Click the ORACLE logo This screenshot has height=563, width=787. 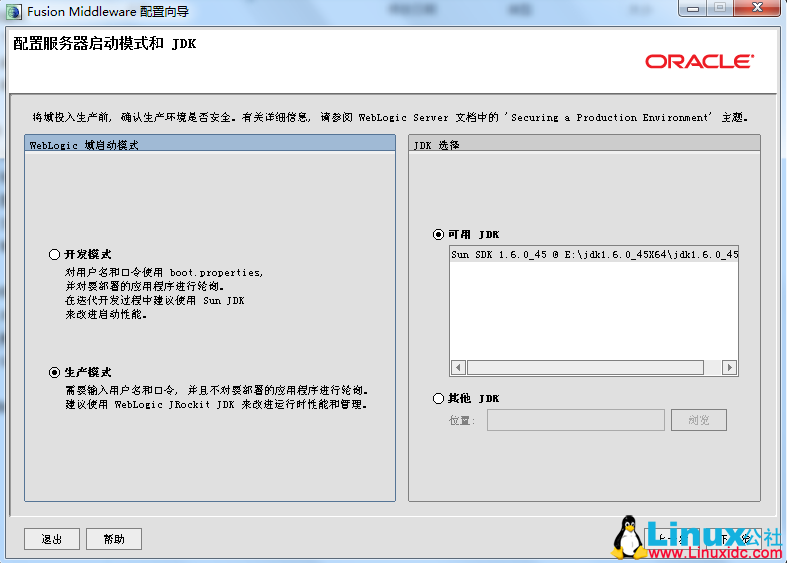(699, 61)
